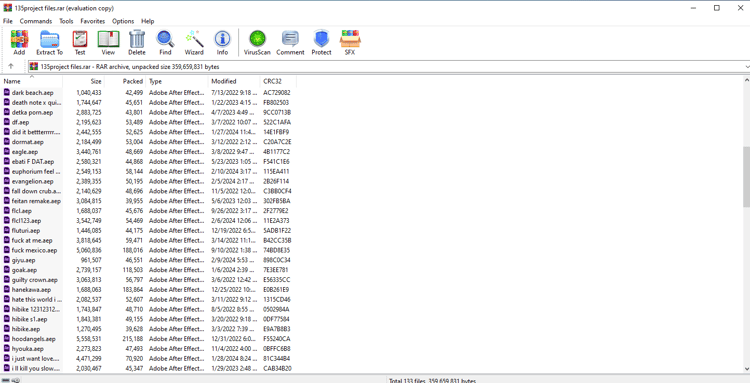Run the Test archive icon

pos(80,43)
